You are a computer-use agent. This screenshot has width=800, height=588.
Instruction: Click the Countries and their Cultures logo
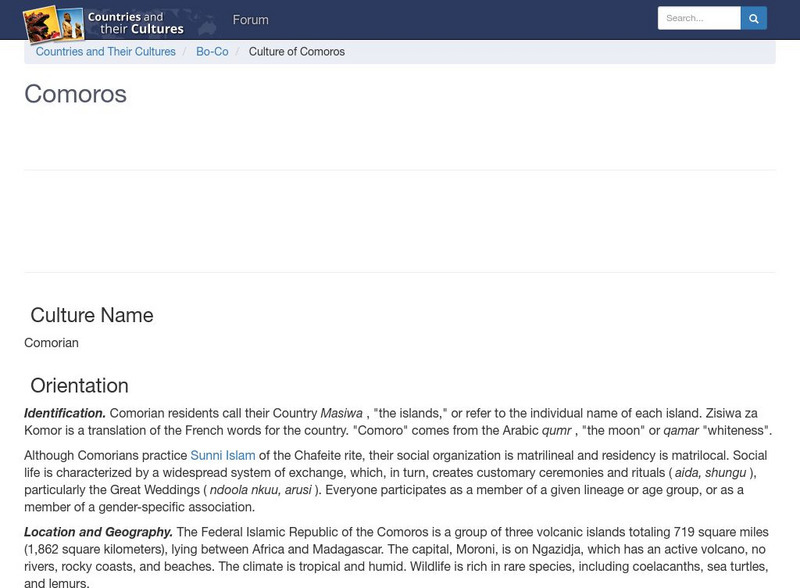[104, 19]
